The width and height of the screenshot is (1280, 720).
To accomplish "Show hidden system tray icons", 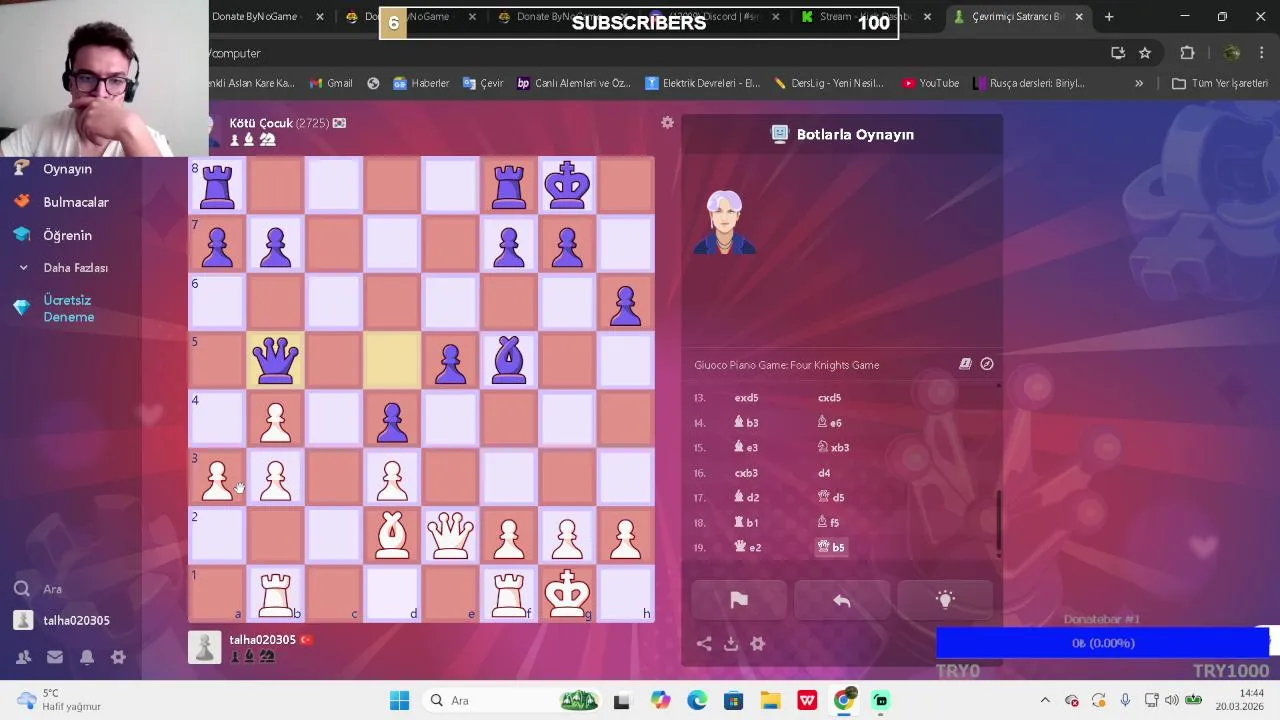I will [x=1045, y=700].
